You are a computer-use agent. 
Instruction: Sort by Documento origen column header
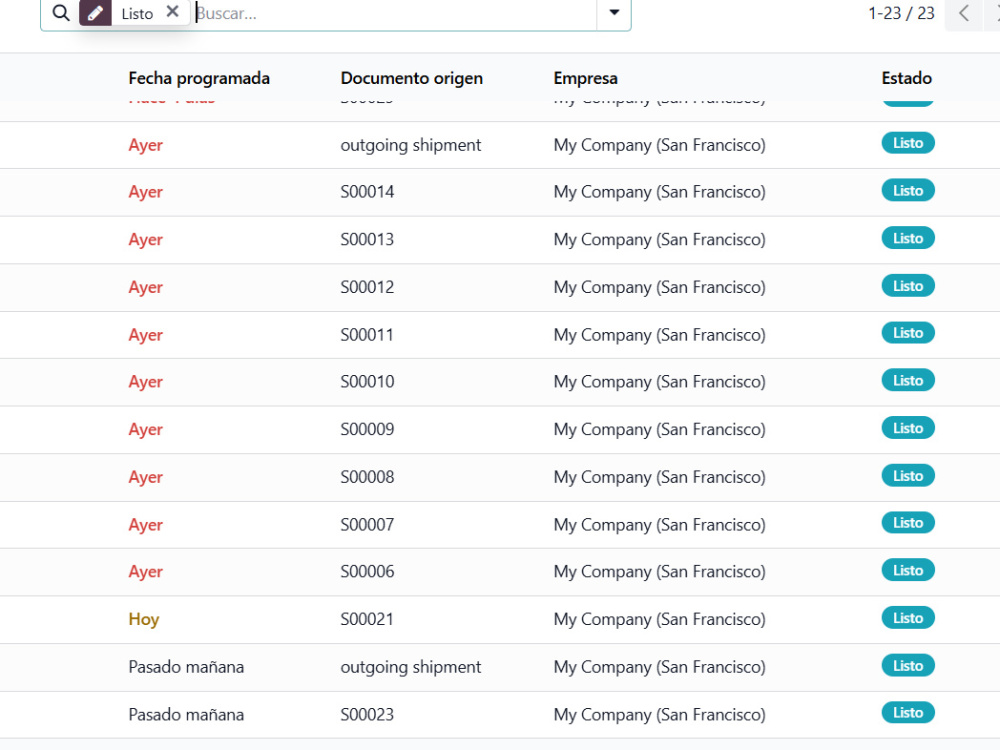(x=411, y=78)
